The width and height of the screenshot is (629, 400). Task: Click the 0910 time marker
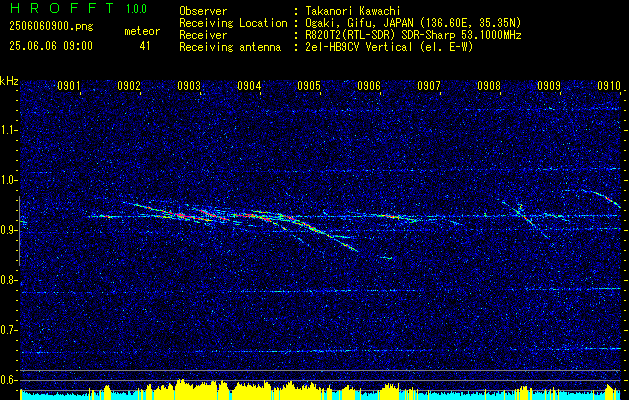point(609,85)
